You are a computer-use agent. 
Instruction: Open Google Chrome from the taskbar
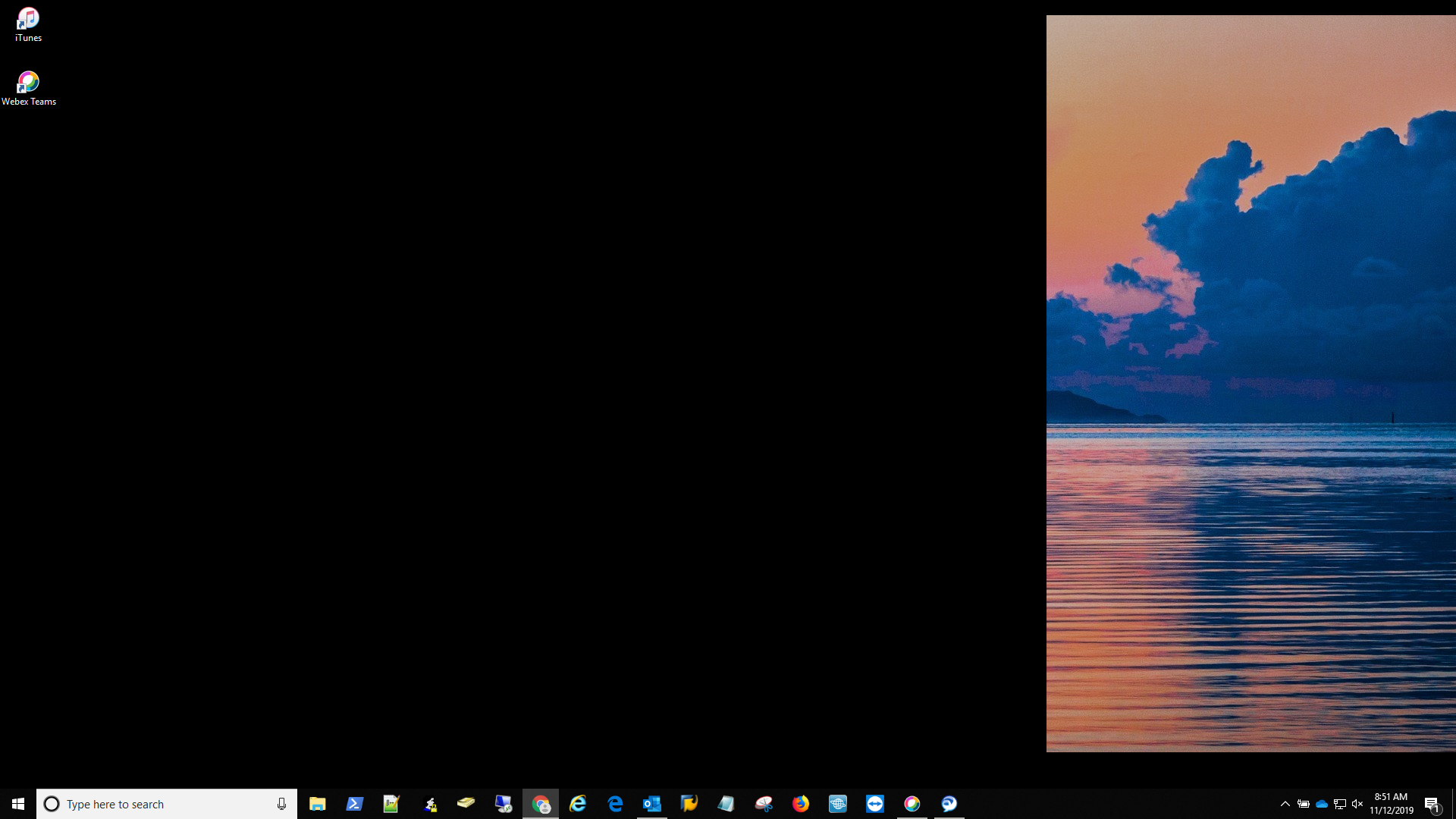click(541, 803)
